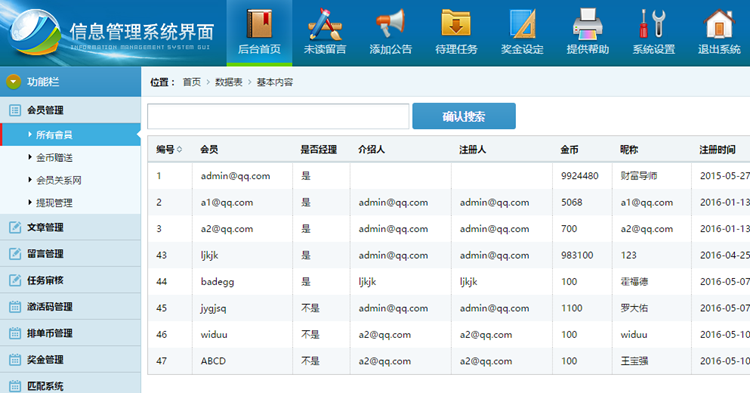Click nickname 王宝强
The height and width of the screenshot is (393, 750).
tap(634, 361)
